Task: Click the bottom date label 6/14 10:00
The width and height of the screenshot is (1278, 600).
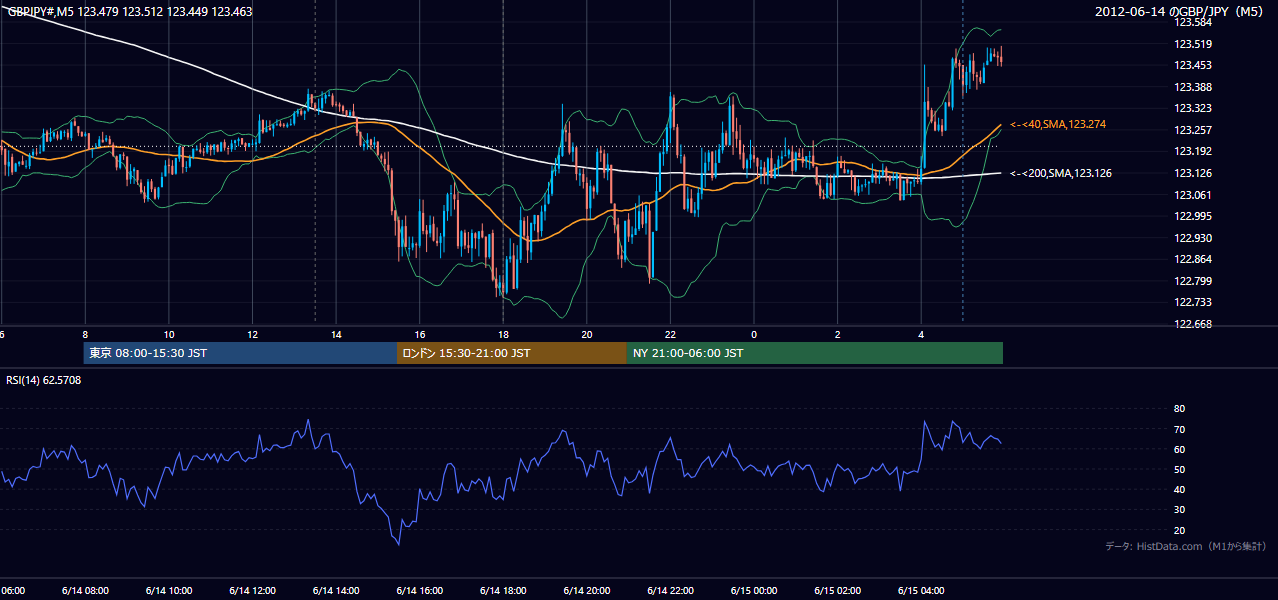Action: coord(168,591)
